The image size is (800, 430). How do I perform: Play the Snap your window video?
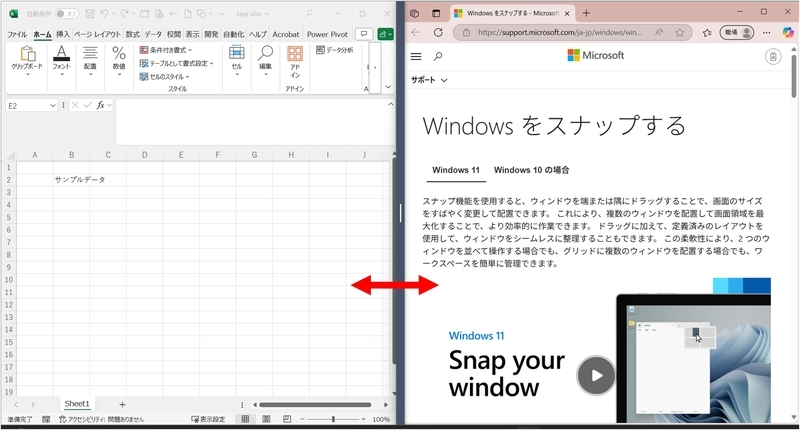(596, 375)
